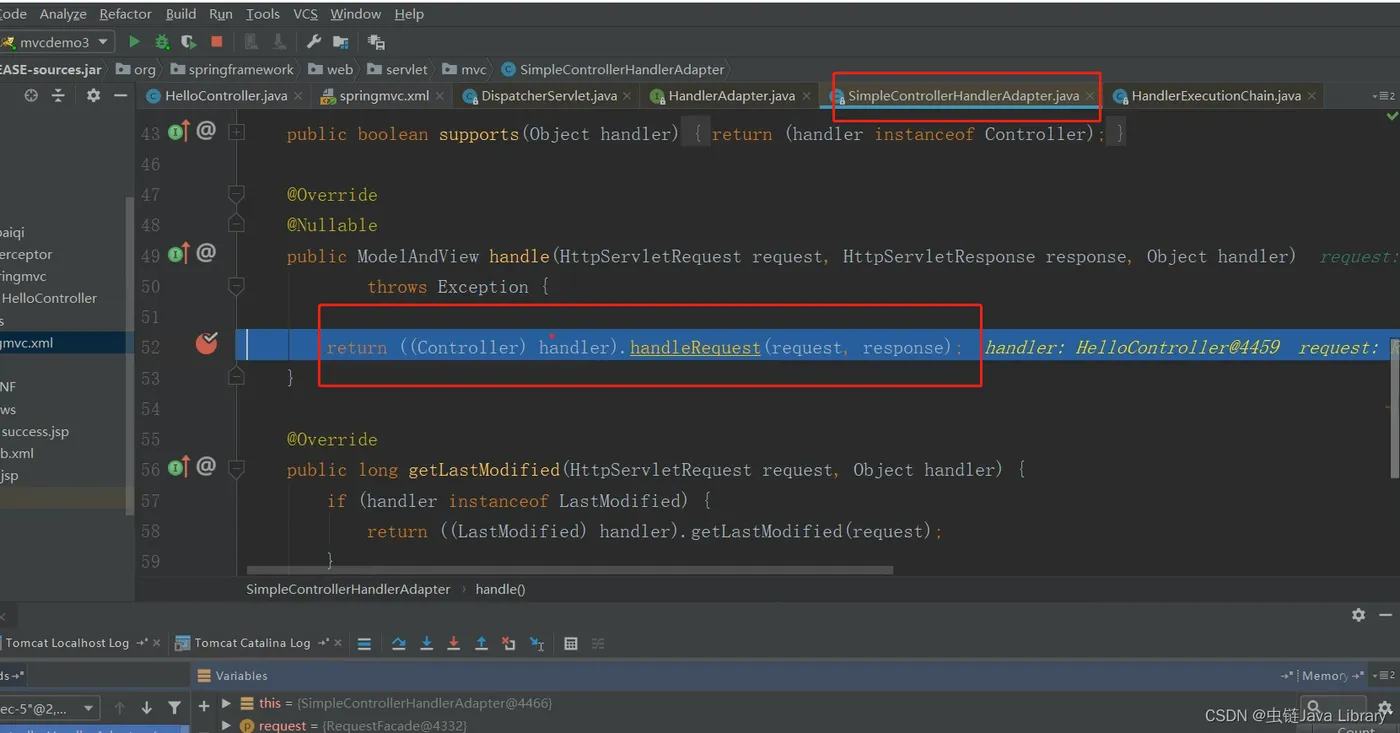The width and height of the screenshot is (1400, 733).
Task: Add a new watch with the plus icon
Action: 204,706
